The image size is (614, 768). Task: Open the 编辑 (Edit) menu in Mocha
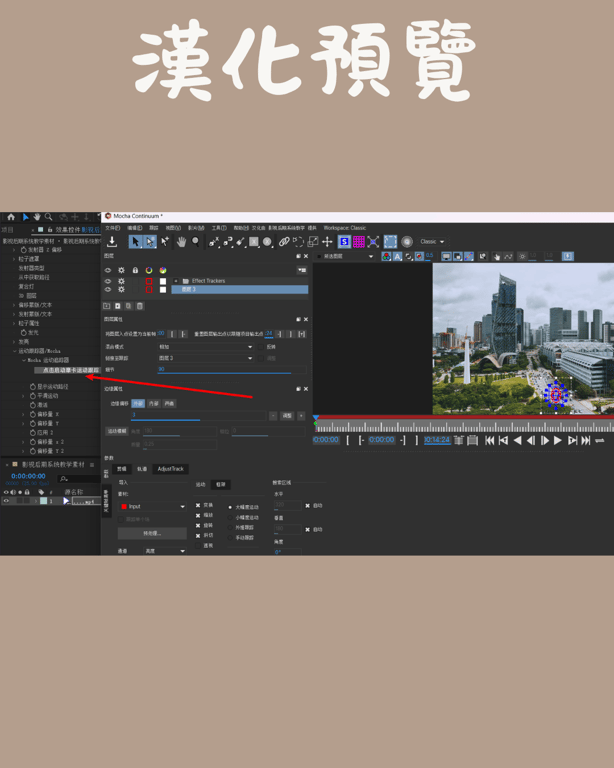click(135, 228)
